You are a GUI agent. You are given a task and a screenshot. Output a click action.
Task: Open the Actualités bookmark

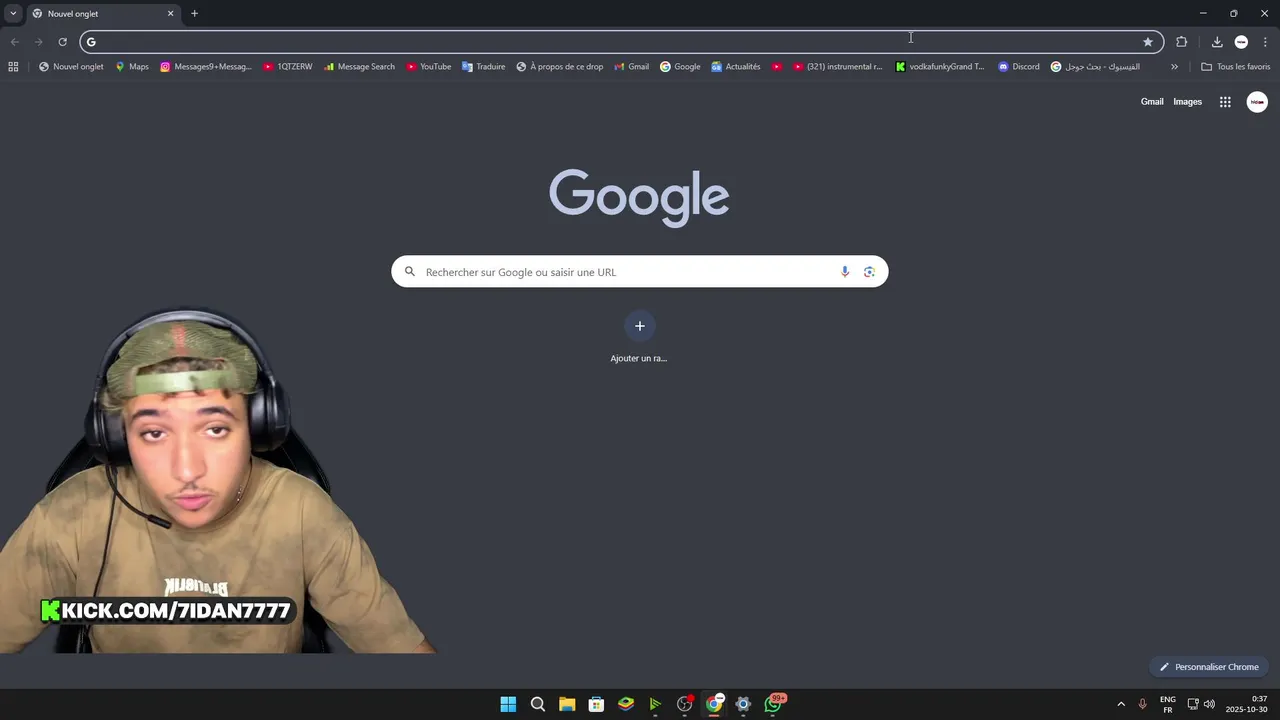pyautogui.click(x=736, y=67)
